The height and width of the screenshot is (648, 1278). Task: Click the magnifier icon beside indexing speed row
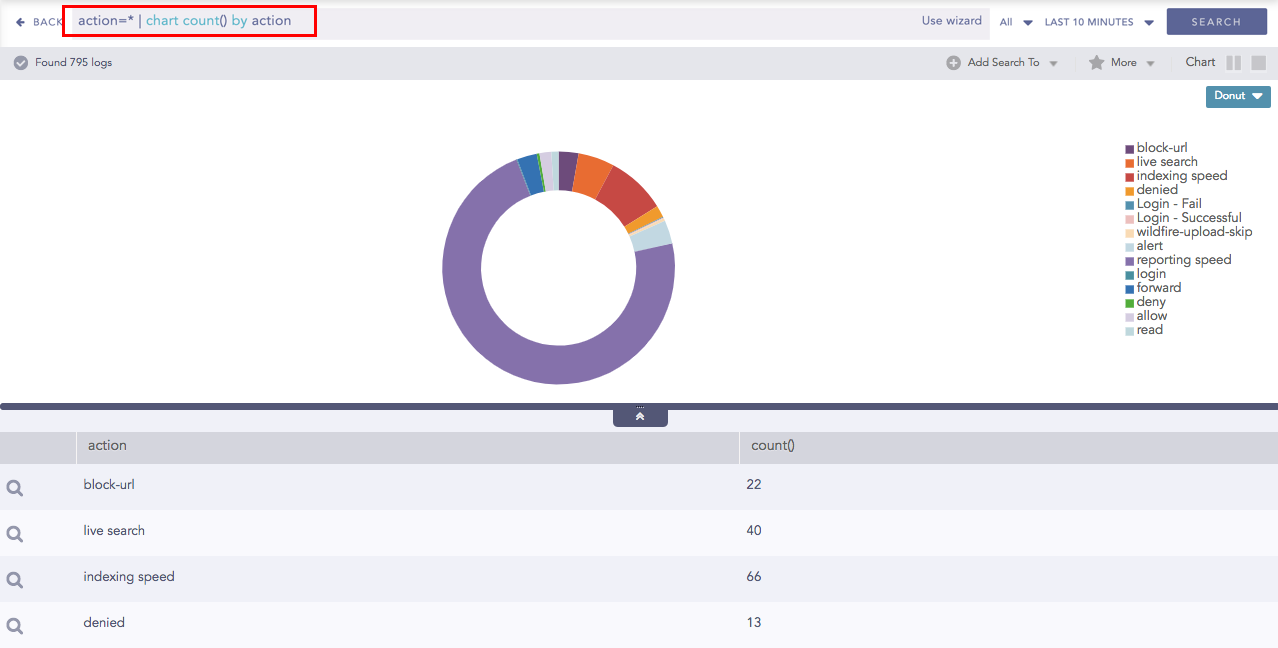point(14,580)
